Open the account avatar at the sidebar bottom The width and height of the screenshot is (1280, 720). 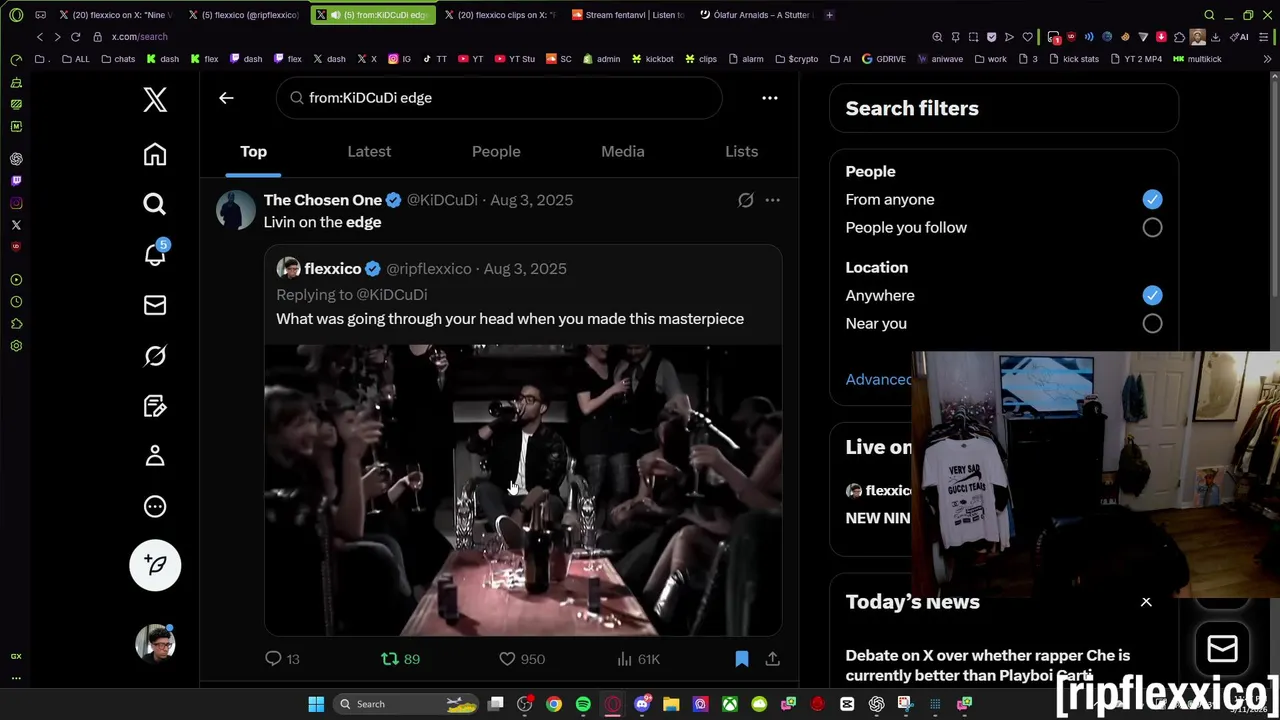(x=155, y=643)
